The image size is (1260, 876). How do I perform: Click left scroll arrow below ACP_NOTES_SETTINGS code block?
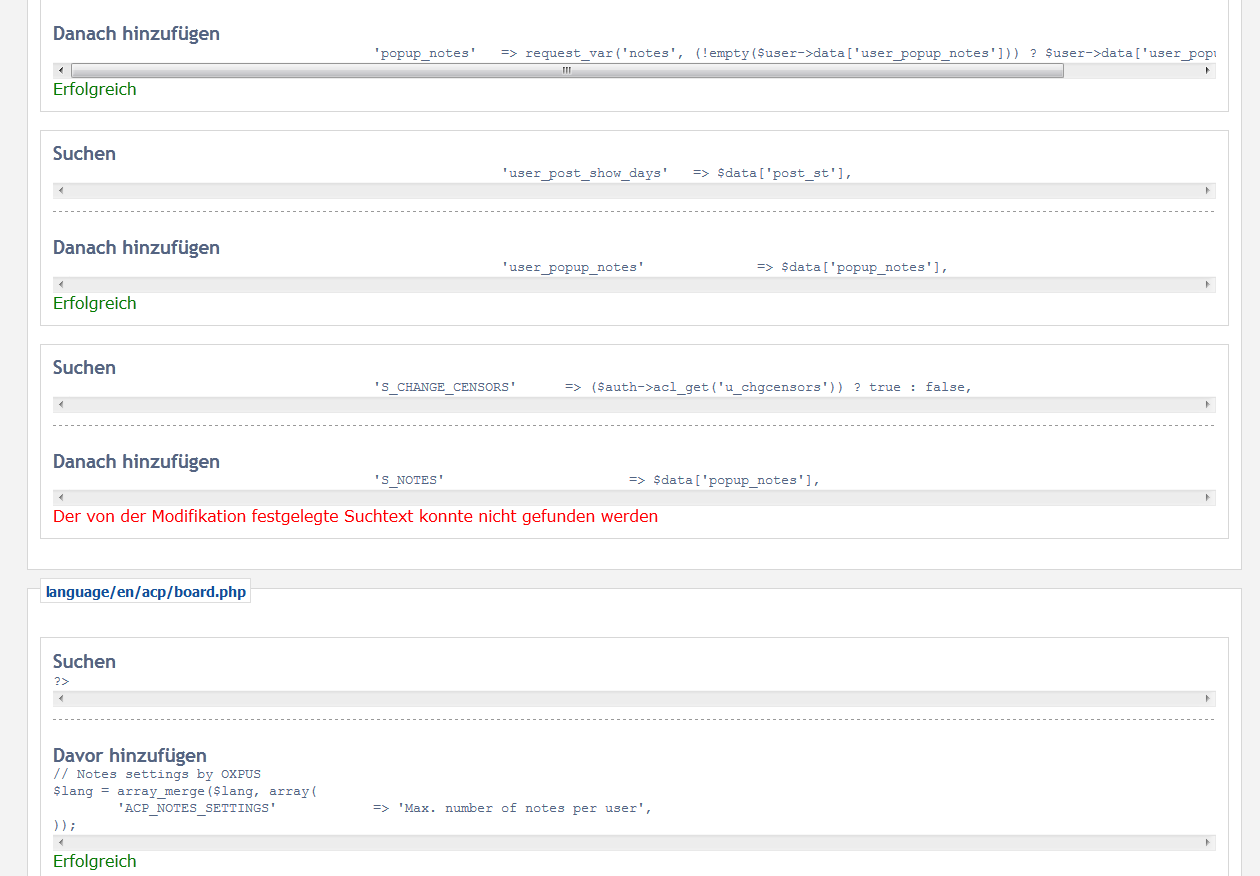61,843
